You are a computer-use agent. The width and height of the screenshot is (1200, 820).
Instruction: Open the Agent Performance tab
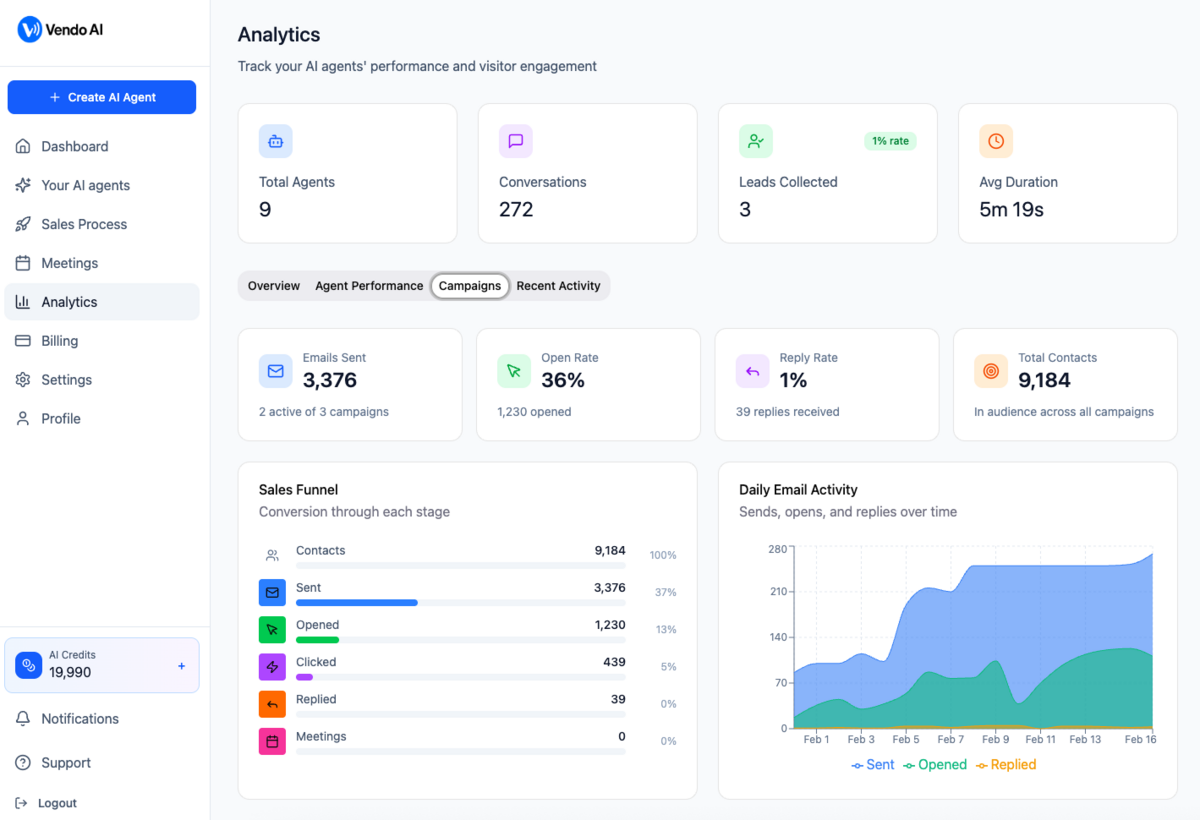coord(369,286)
